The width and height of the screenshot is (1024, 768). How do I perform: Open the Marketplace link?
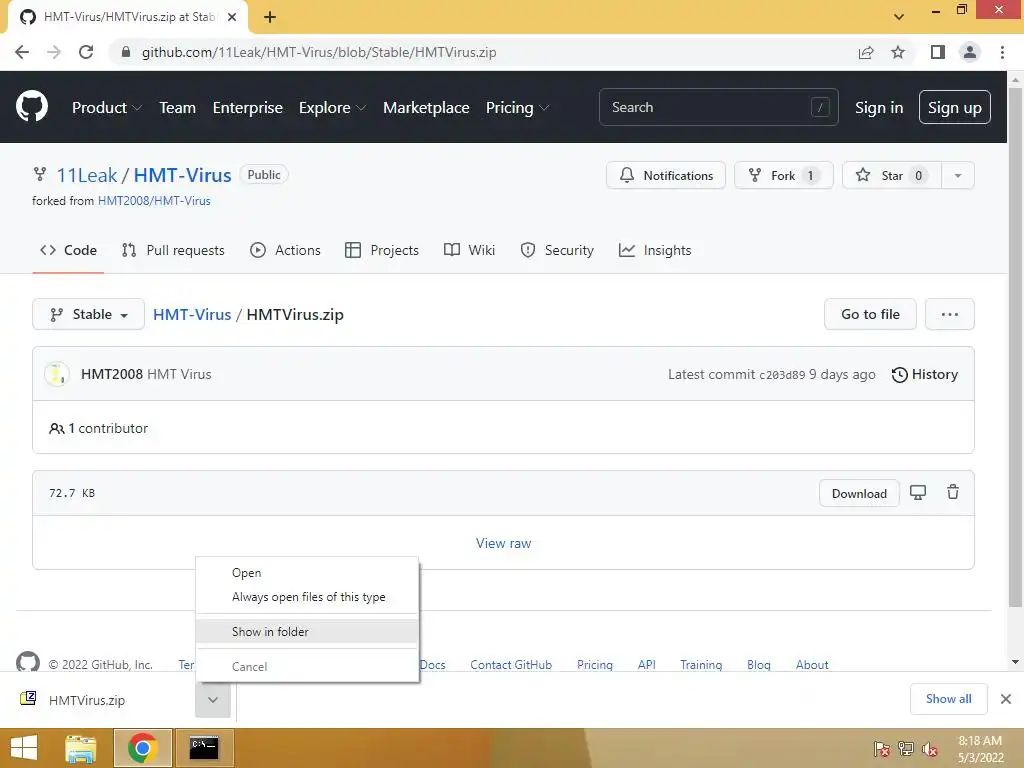pyautogui.click(x=426, y=108)
